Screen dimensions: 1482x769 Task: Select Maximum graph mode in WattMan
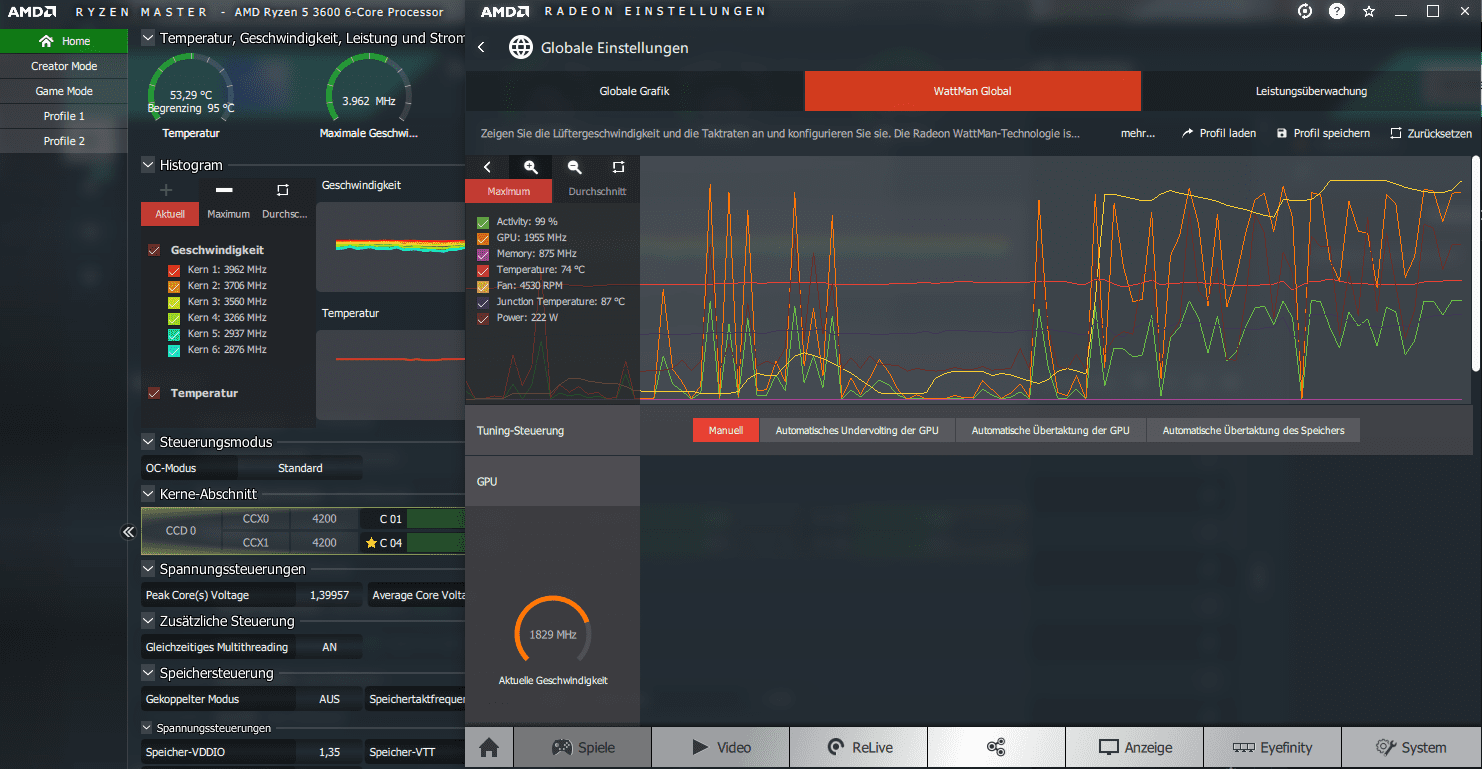point(509,191)
